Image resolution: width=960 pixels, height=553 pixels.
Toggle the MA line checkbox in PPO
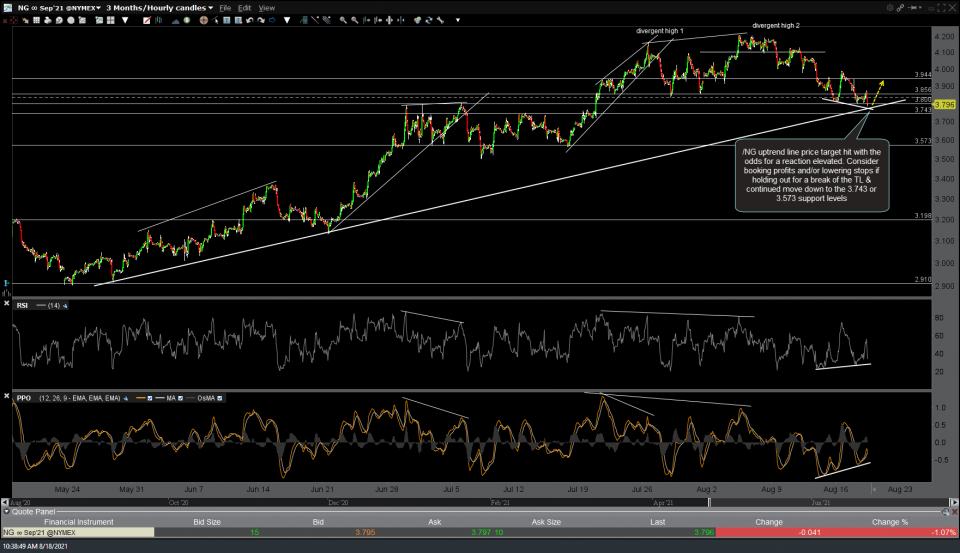point(180,398)
